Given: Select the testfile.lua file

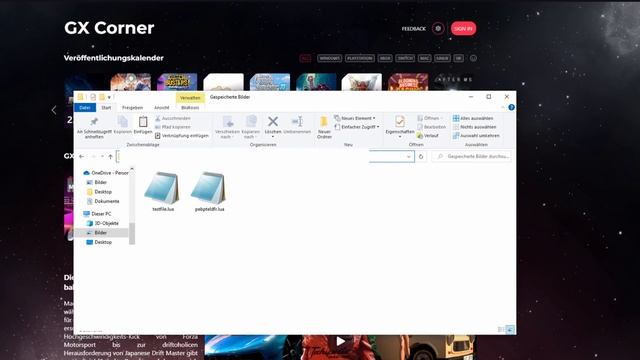Looking at the screenshot, I should pos(163,192).
